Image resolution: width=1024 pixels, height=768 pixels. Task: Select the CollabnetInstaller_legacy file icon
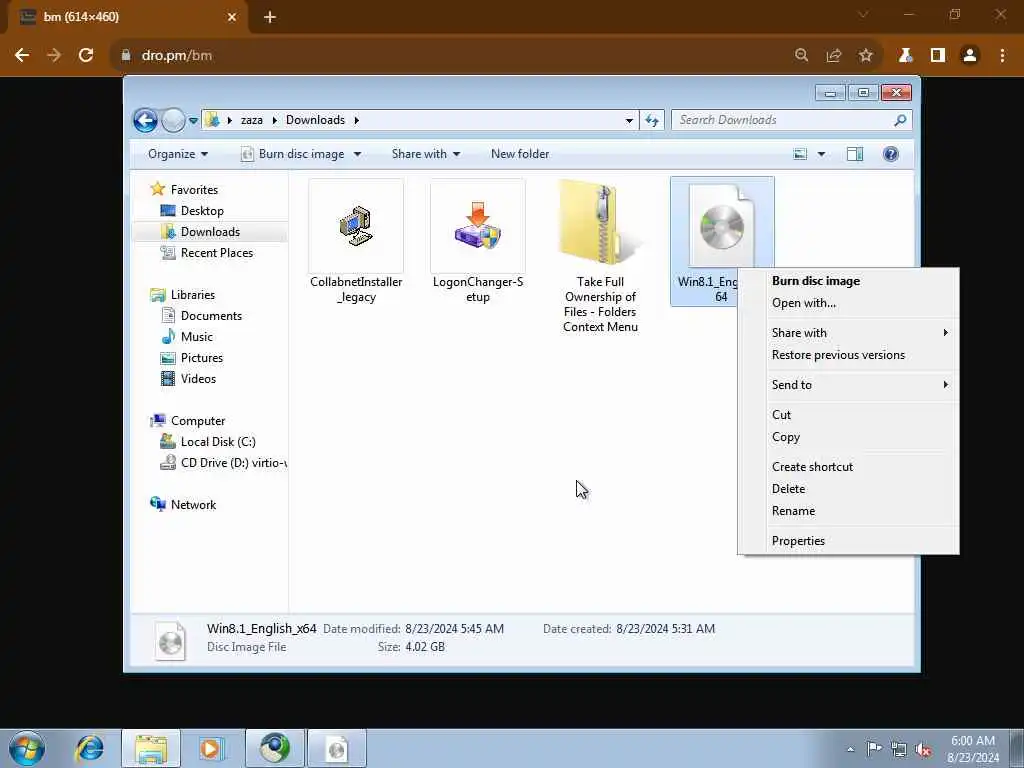tap(356, 225)
